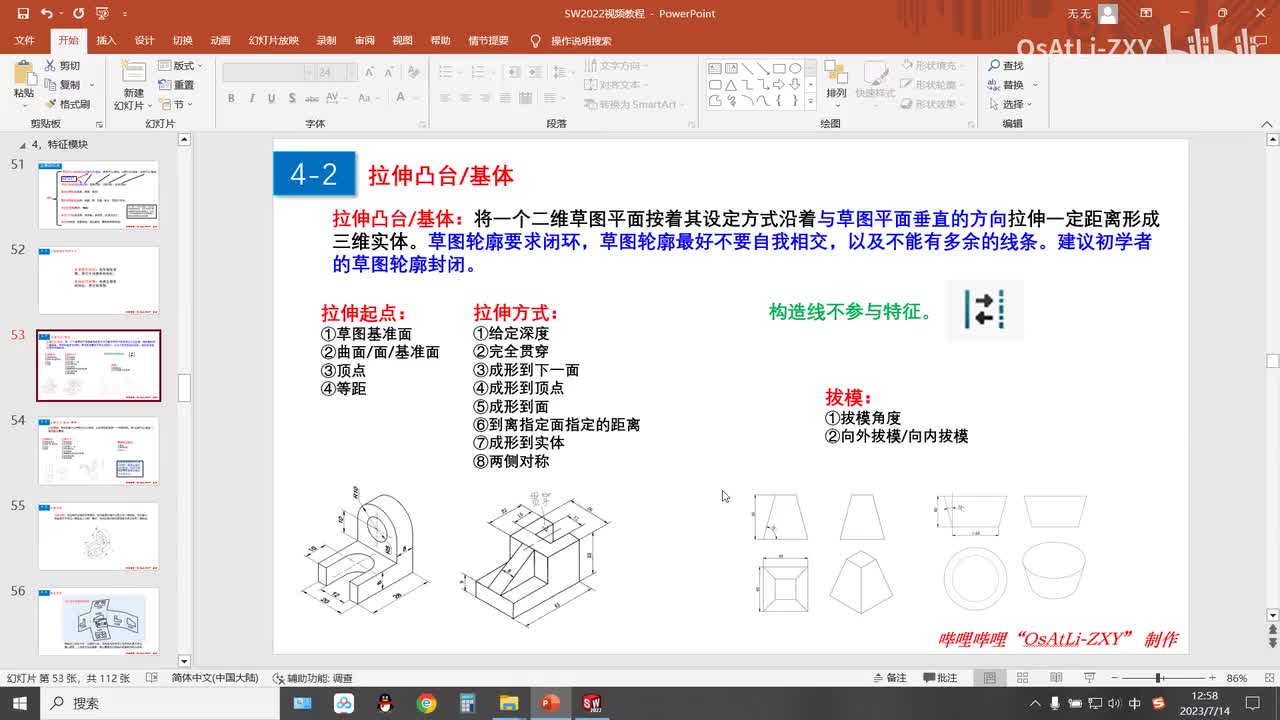Screen dimensions: 1280x720
Task: Click the Windows taskbar search box
Action: coord(160,703)
